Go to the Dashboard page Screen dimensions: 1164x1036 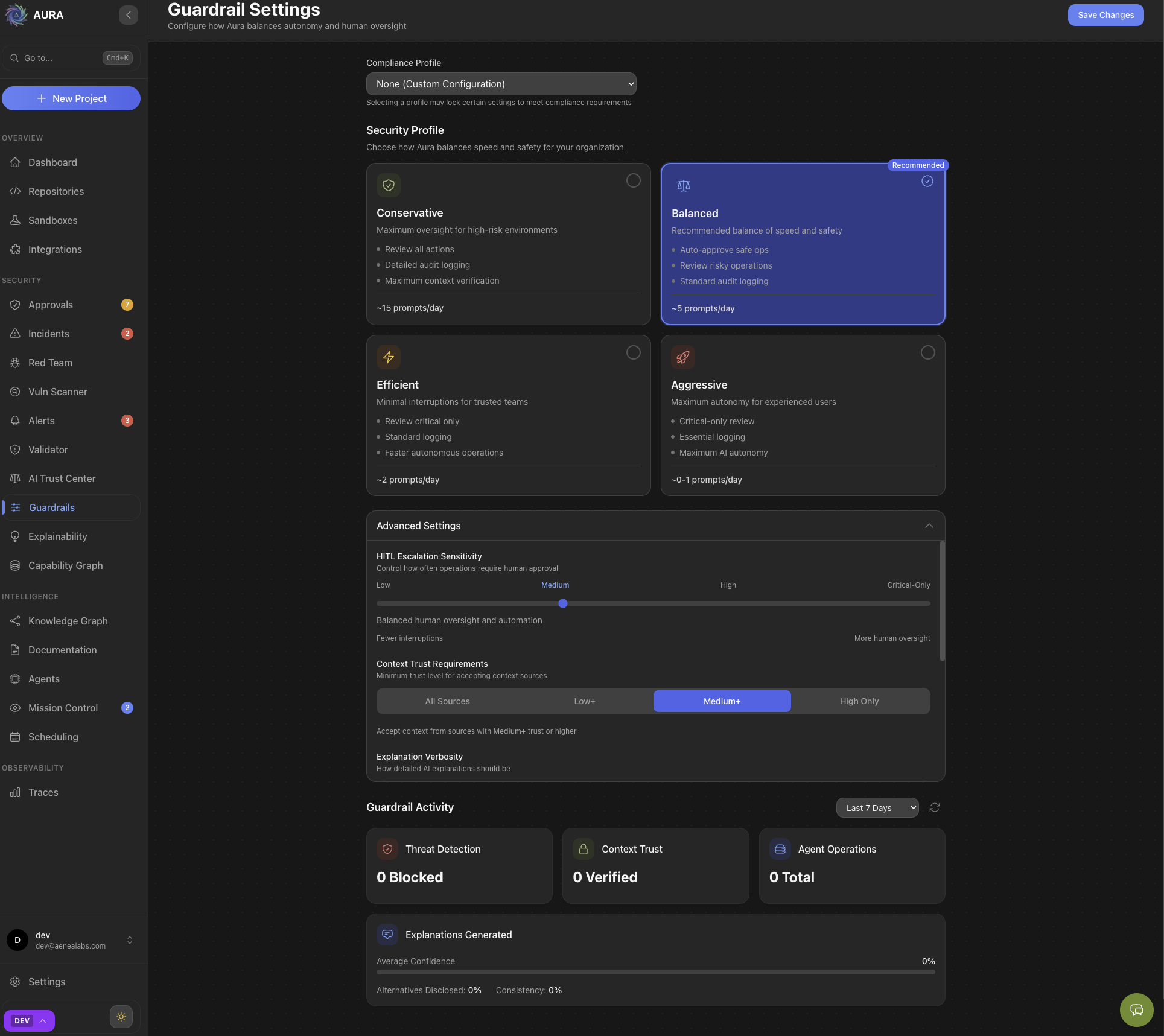71,162
